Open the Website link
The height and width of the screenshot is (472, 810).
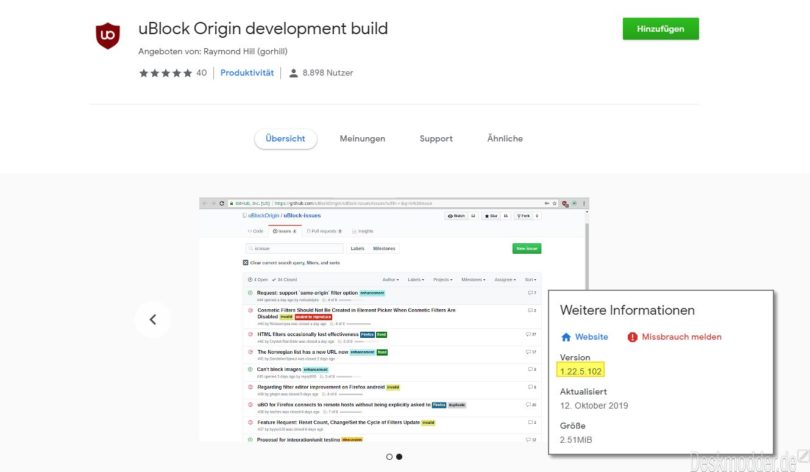[591, 337]
